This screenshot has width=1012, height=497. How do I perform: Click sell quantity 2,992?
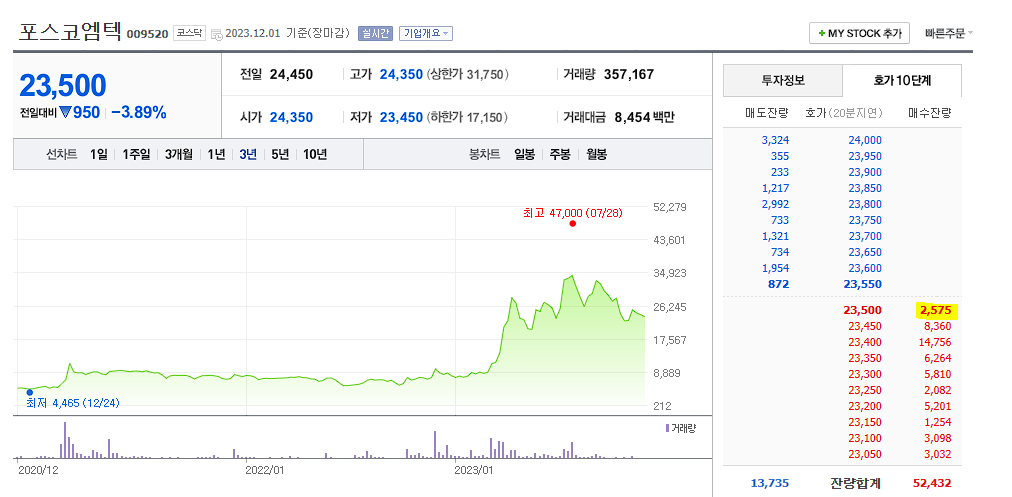(775, 204)
